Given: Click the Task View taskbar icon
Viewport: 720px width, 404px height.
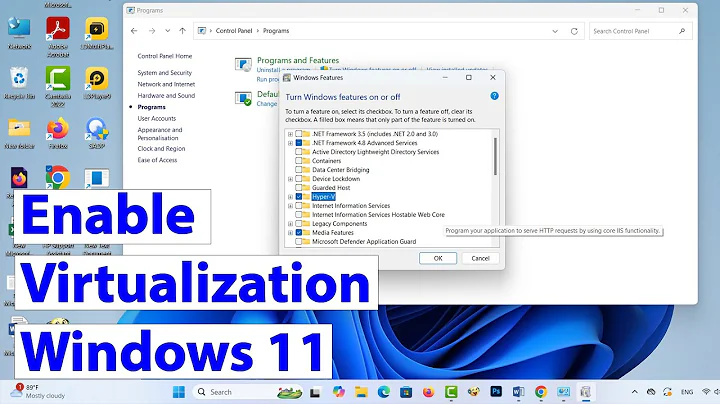Looking at the screenshot, I should tap(315, 393).
